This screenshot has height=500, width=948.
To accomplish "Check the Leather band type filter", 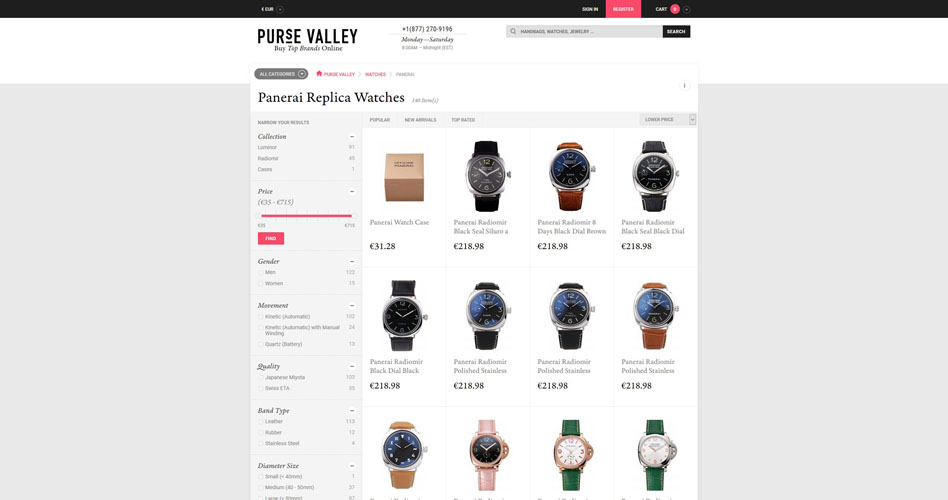I will pos(261,421).
